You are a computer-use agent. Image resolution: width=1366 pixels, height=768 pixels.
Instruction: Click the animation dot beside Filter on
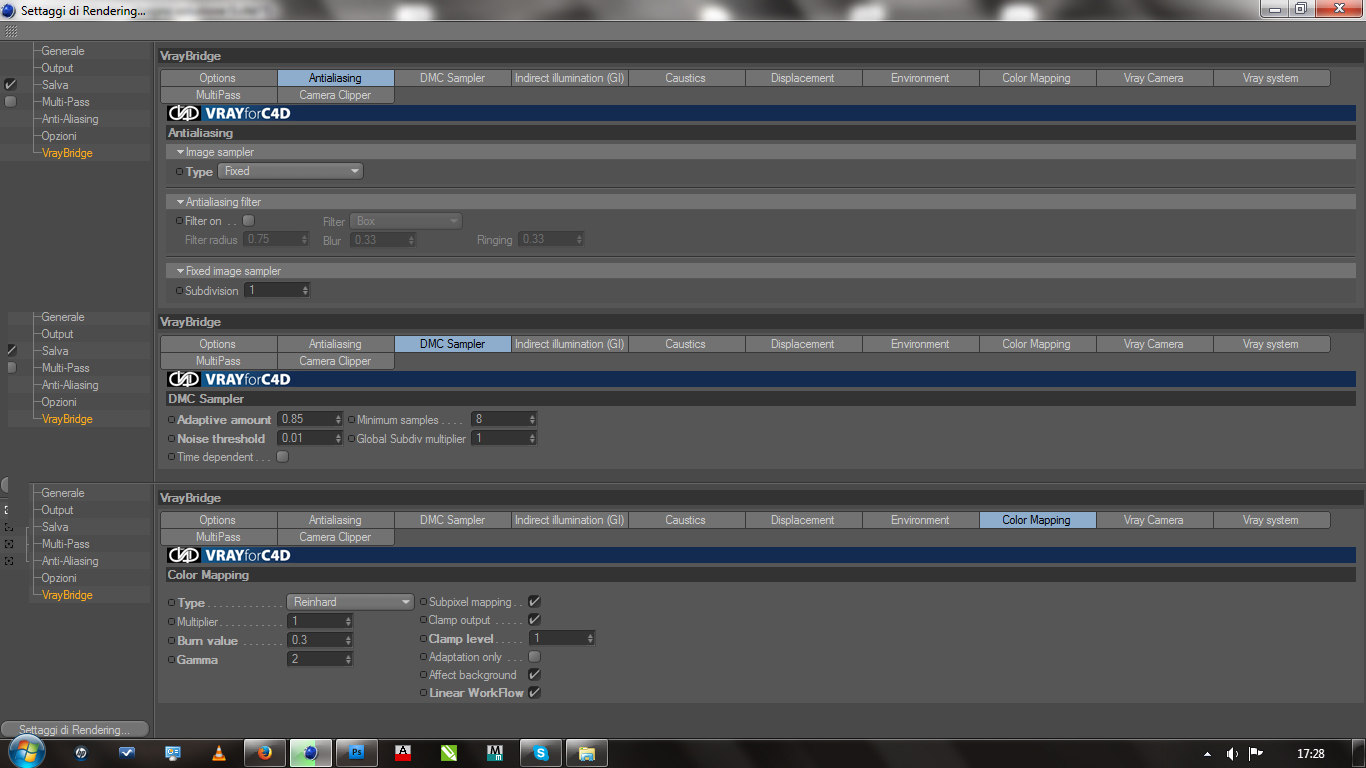click(x=180, y=221)
